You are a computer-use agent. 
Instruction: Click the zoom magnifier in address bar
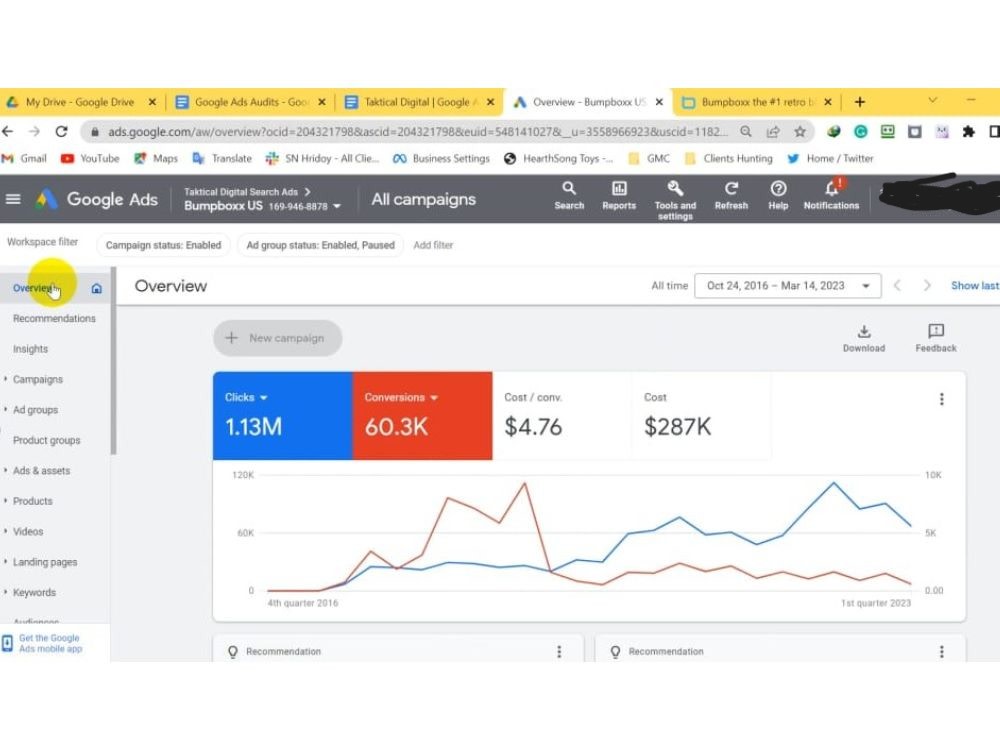(746, 132)
